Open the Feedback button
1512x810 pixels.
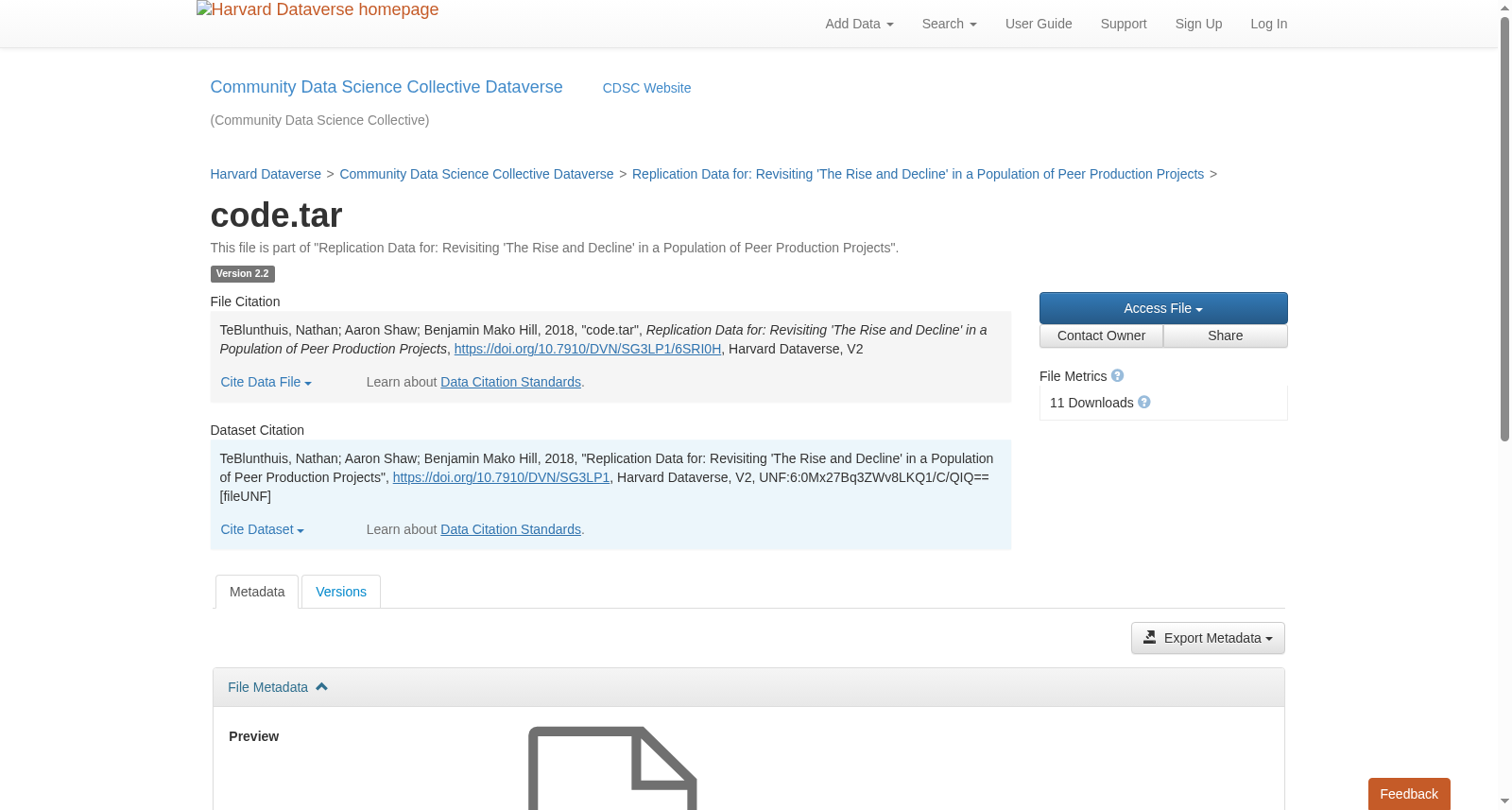tap(1409, 794)
